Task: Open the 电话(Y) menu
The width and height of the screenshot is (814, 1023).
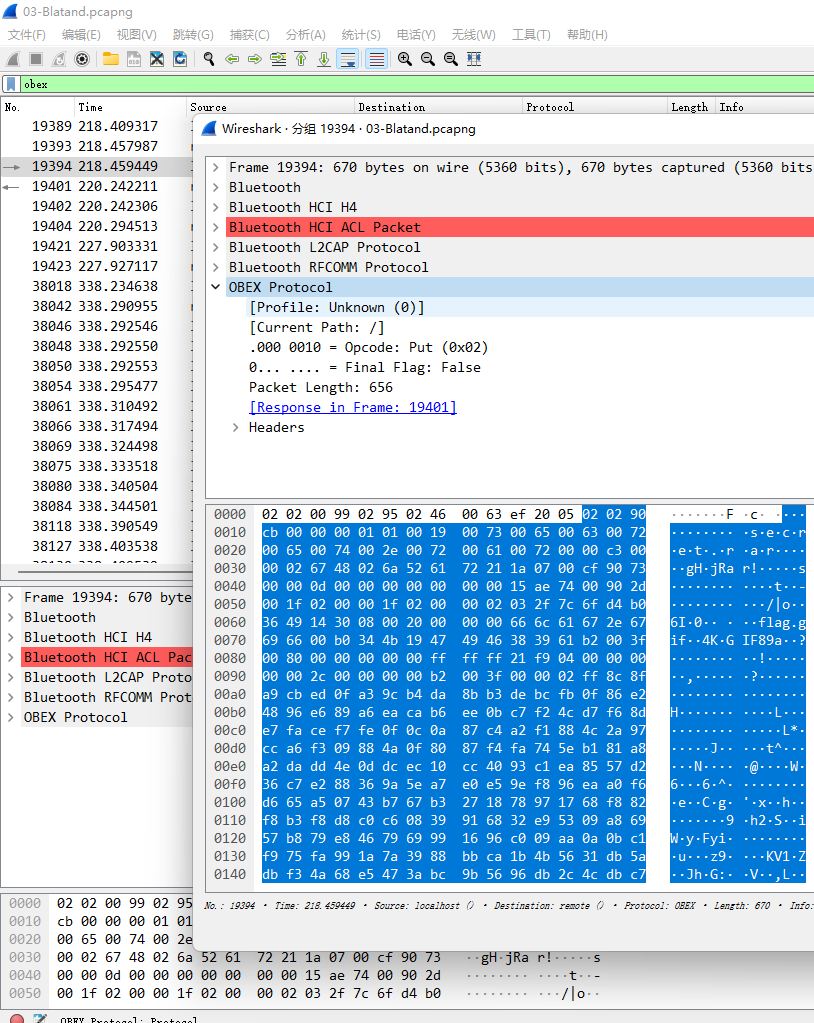Action: [416, 35]
